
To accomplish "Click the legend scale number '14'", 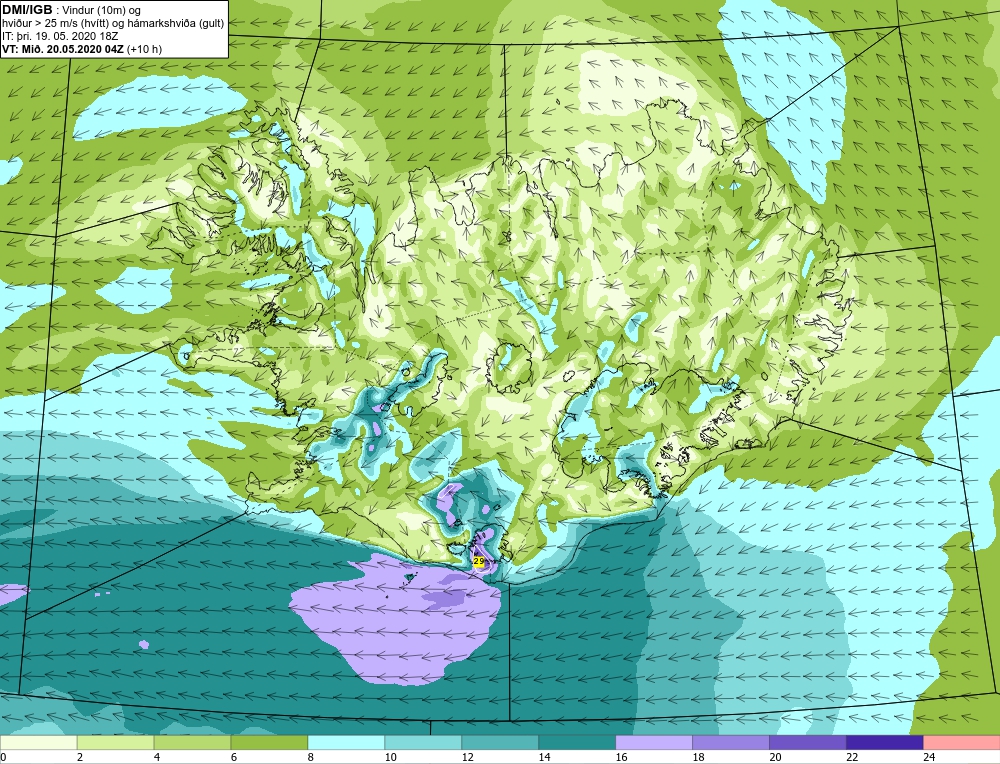I will 544,758.
